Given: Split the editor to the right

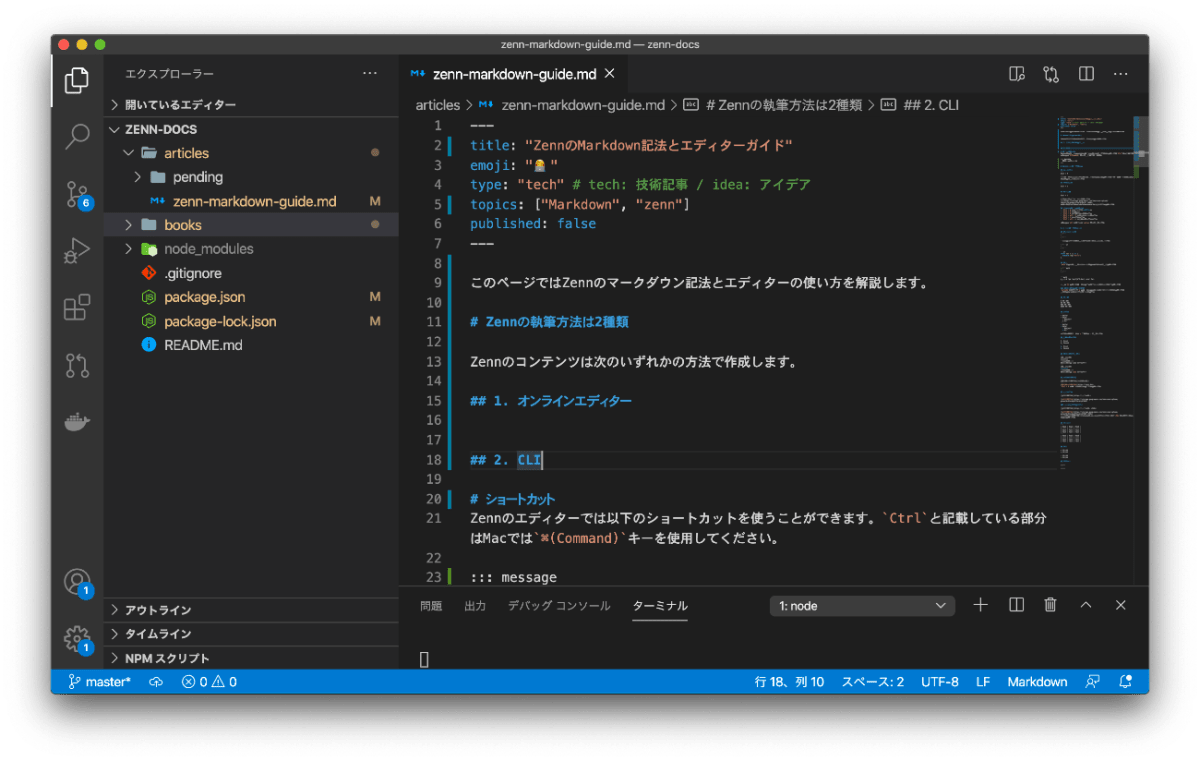Looking at the screenshot, I should tap(1086, 74).
